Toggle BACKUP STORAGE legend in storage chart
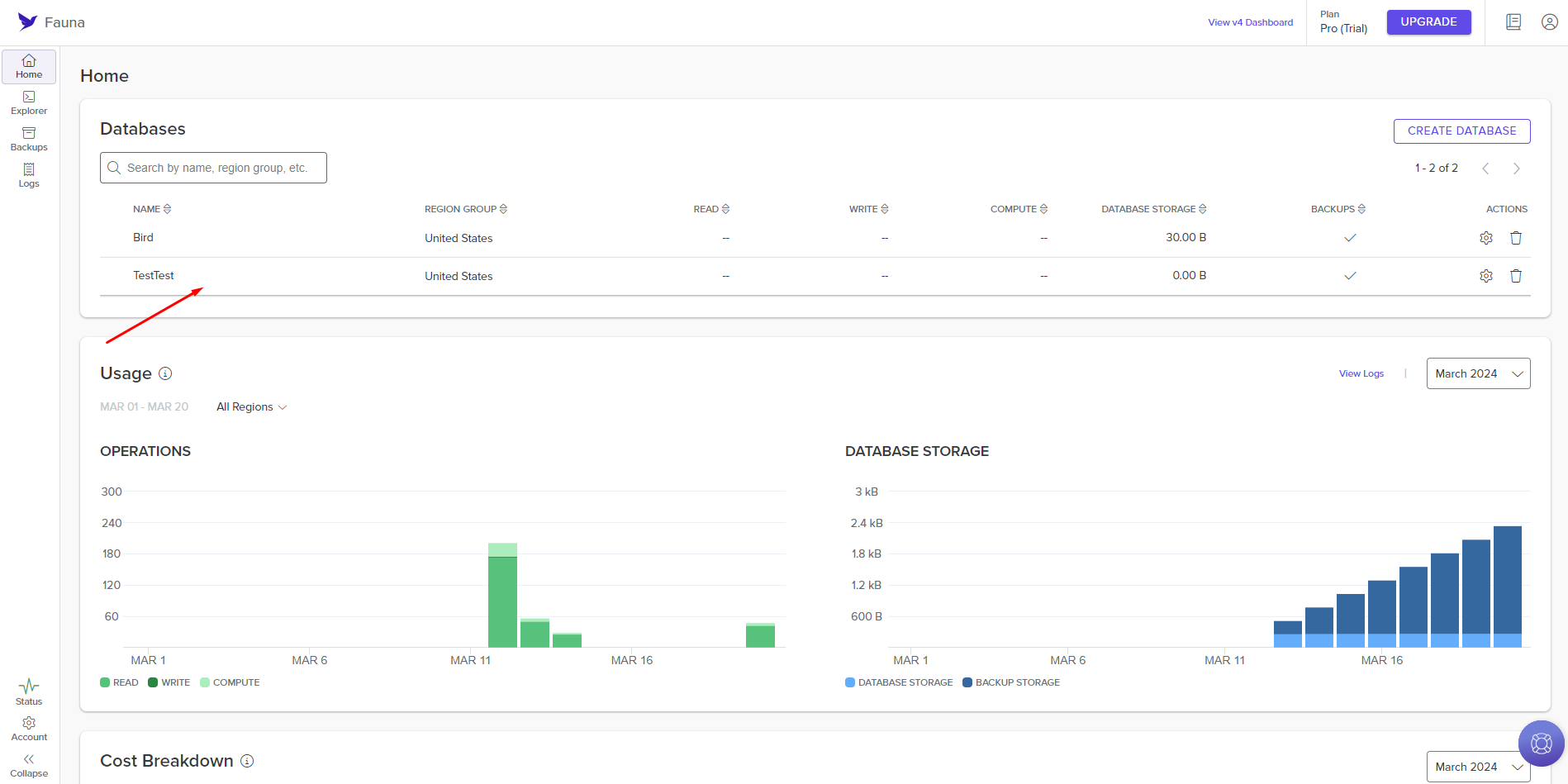 click(1011, 682)
